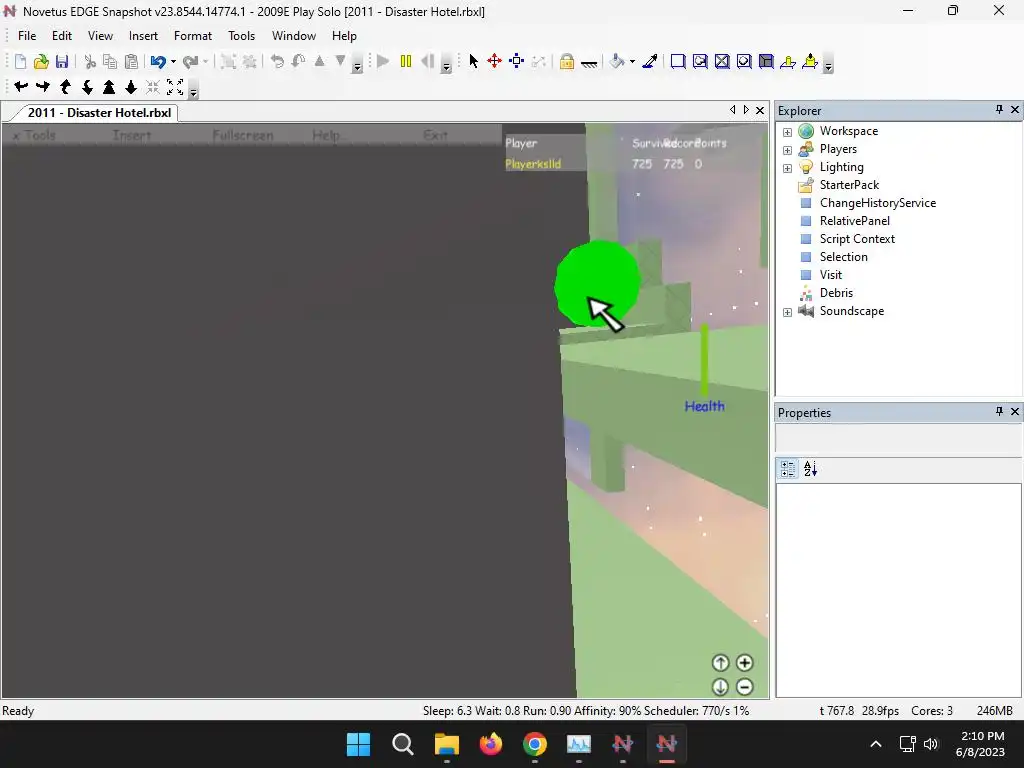Choose the Inlet surface tool
This screenshot has width=1024, height=768.
[766, 61]
